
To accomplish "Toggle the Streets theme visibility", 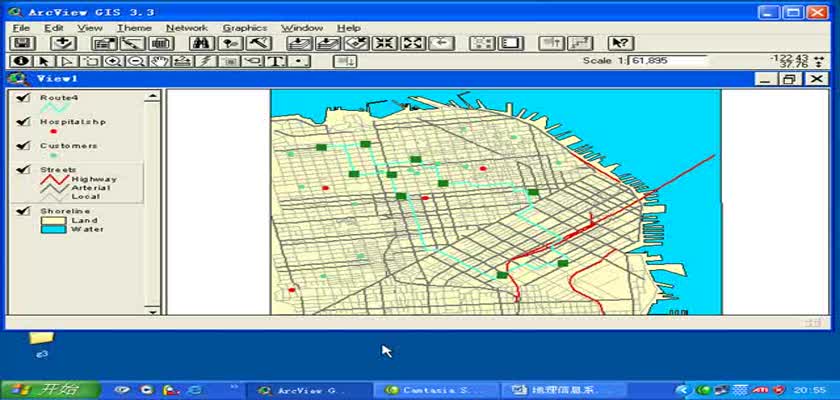I will [23, 170].
